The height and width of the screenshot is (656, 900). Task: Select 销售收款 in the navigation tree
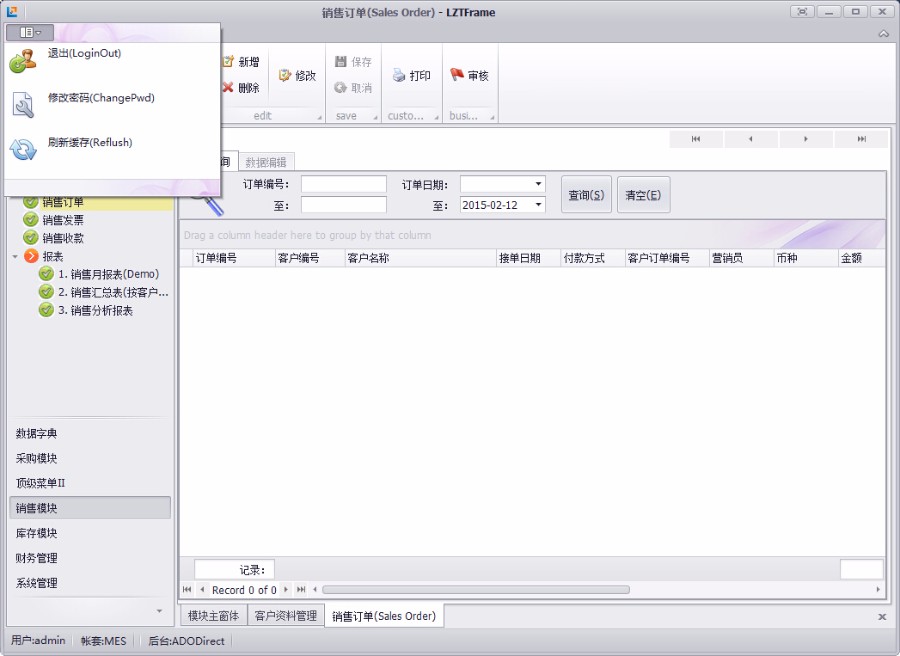pyautogui.click(x=63, y=238)
